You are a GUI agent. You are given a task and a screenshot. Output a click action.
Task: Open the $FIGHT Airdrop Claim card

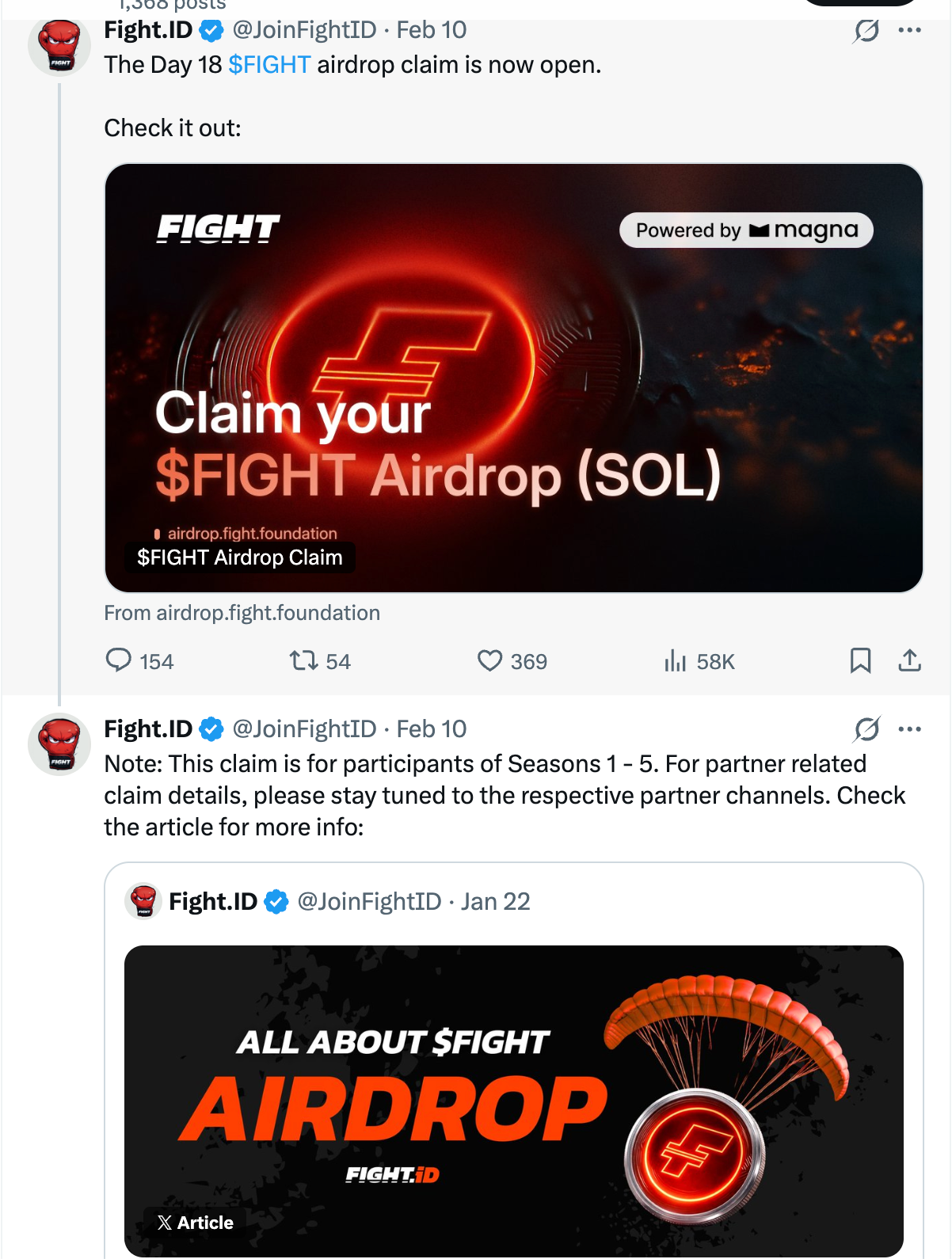(x=513, y=378)
